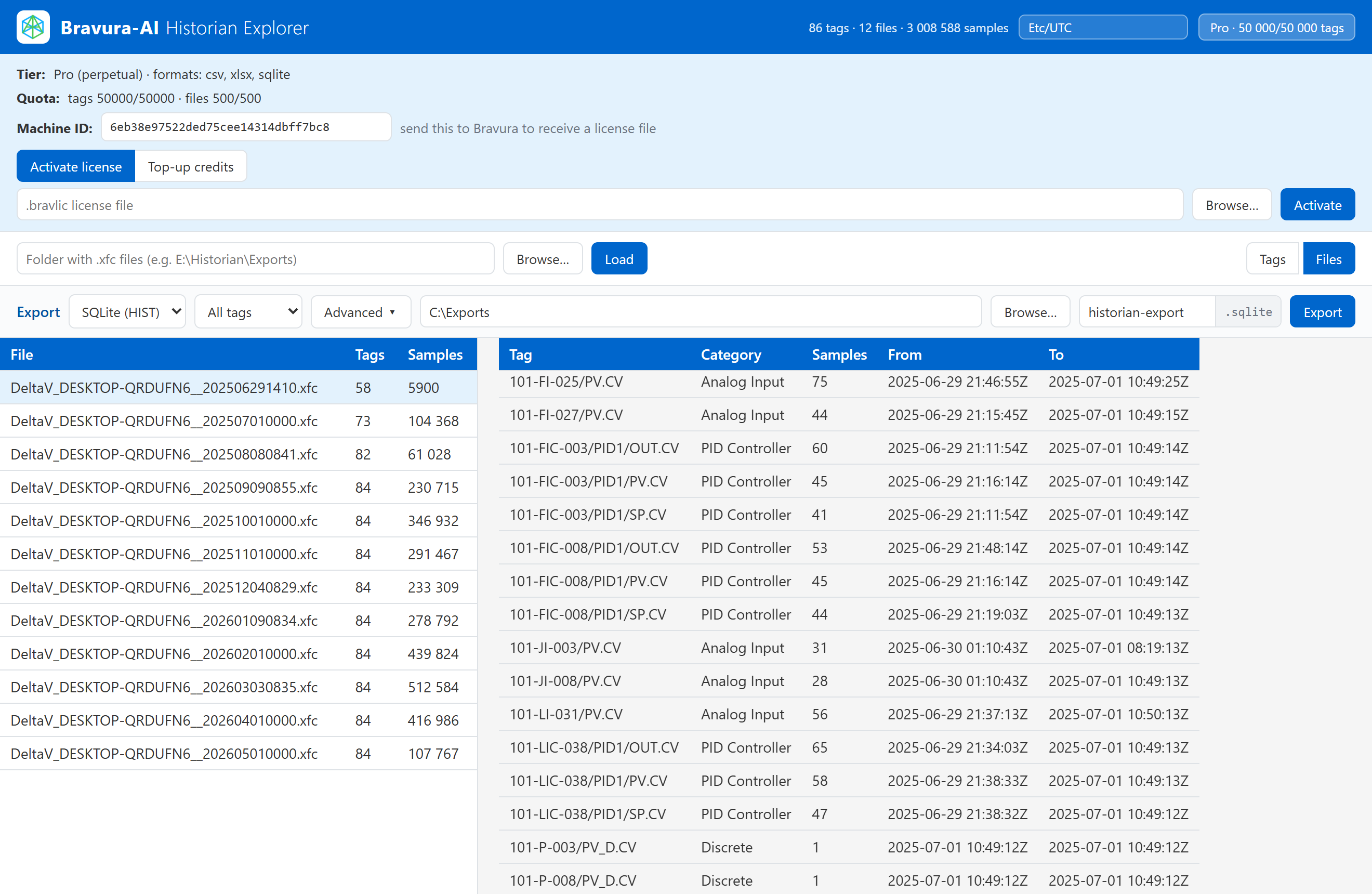Select the Machine ID field
1372x894 pixels.
click(x=246, y=127)
